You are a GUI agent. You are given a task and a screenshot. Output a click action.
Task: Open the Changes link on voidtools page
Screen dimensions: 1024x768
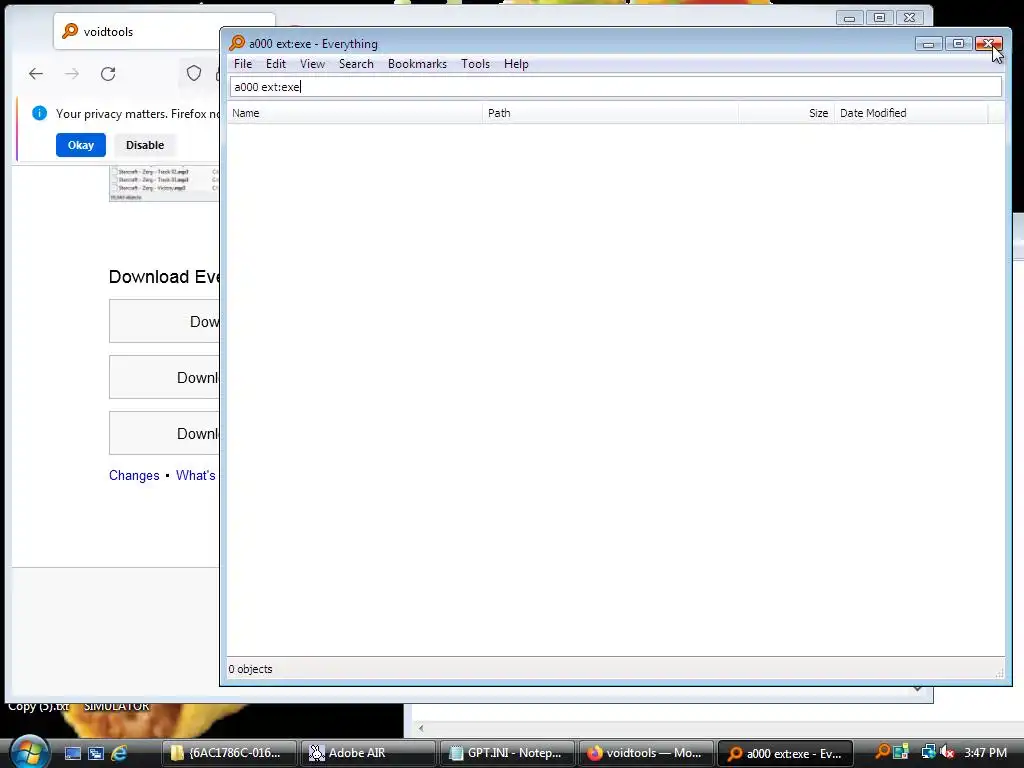(134, 475)
